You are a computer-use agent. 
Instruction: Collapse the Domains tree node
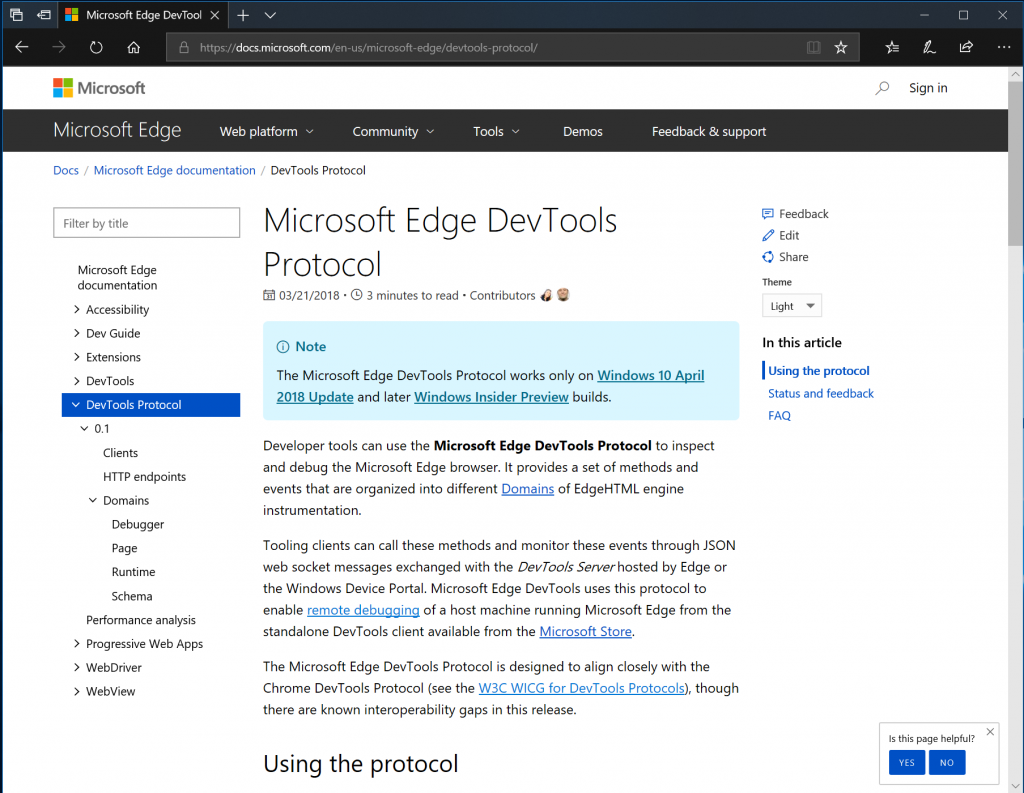(x=93, y=500)
